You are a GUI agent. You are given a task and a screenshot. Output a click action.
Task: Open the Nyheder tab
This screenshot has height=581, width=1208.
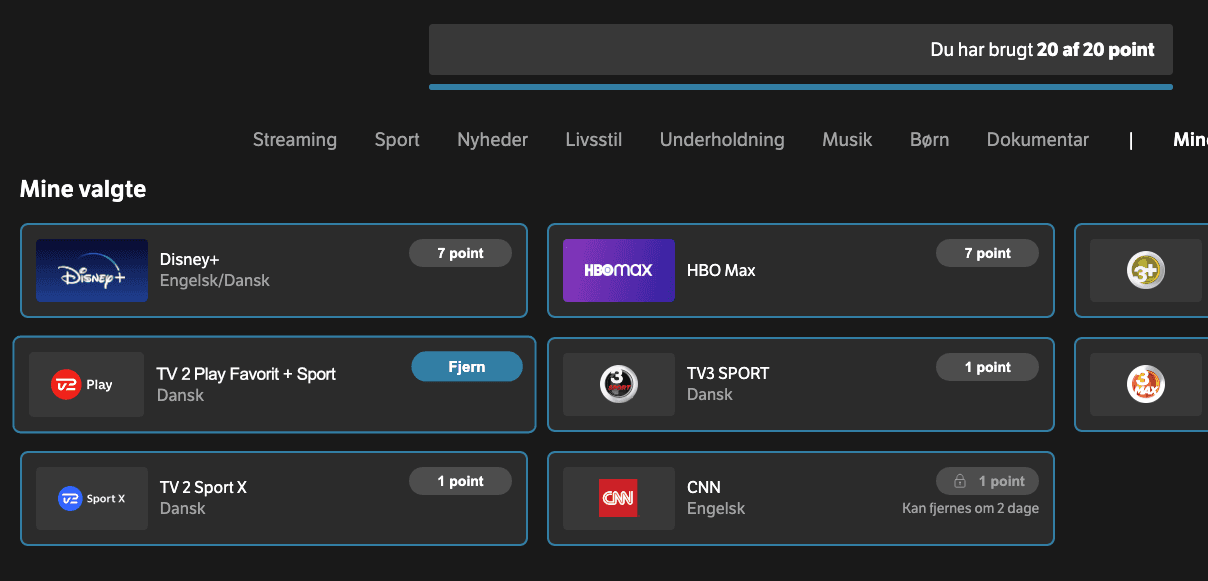492,139
